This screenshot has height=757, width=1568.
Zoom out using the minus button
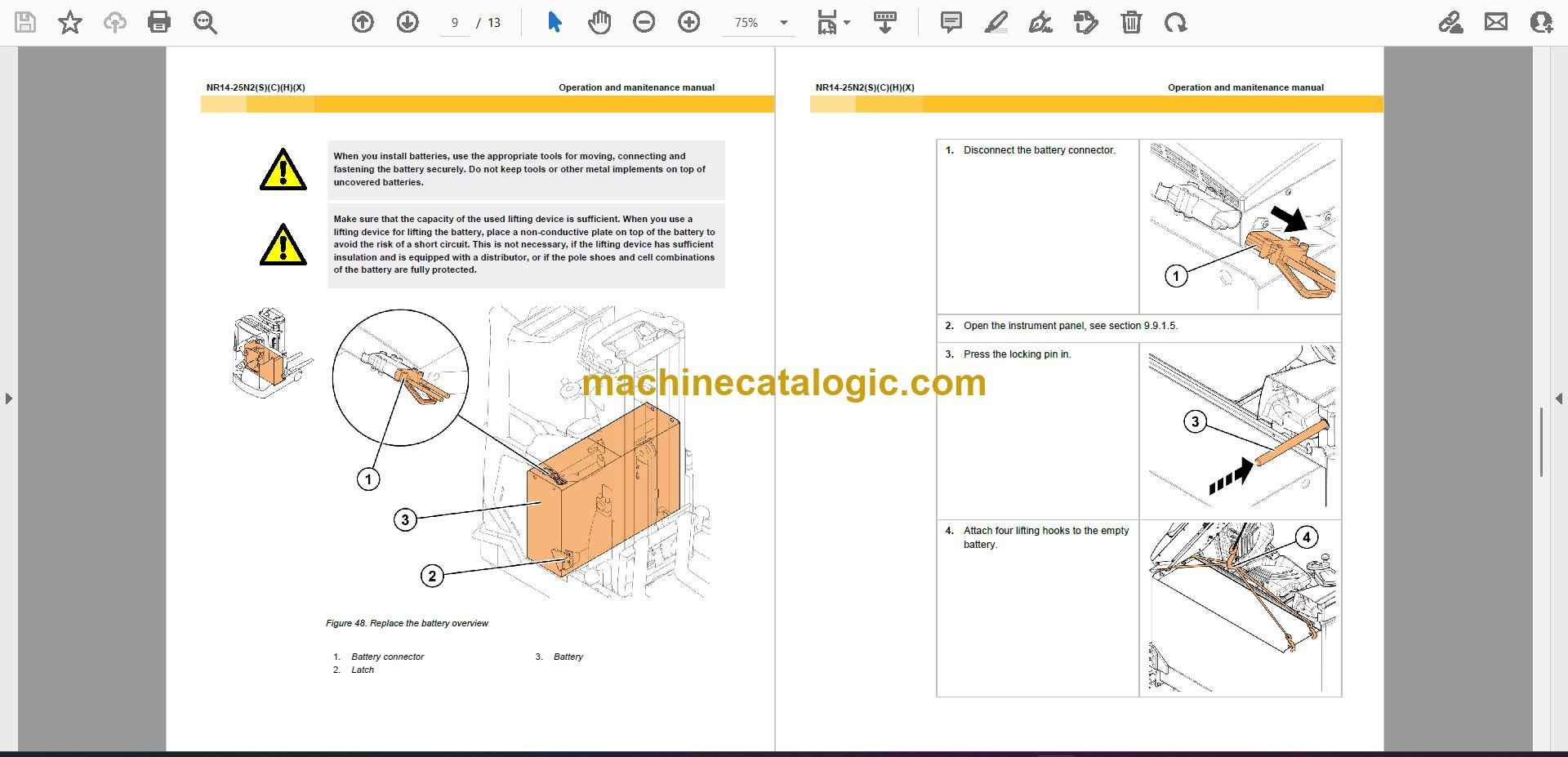pyautogui.click(x=644, y=22)
